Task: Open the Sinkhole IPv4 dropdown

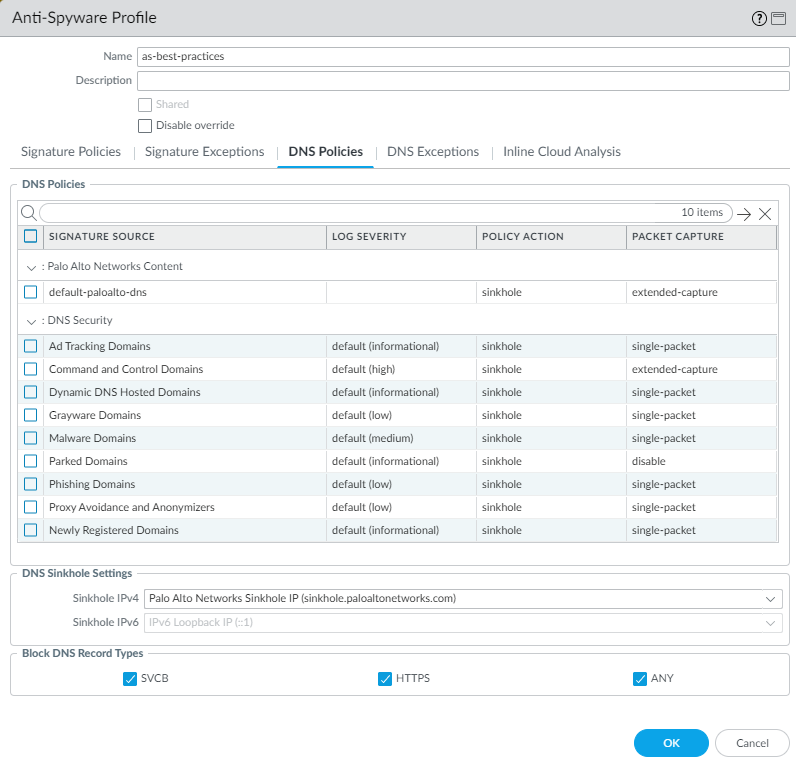Action: click(x=769, y=599)
